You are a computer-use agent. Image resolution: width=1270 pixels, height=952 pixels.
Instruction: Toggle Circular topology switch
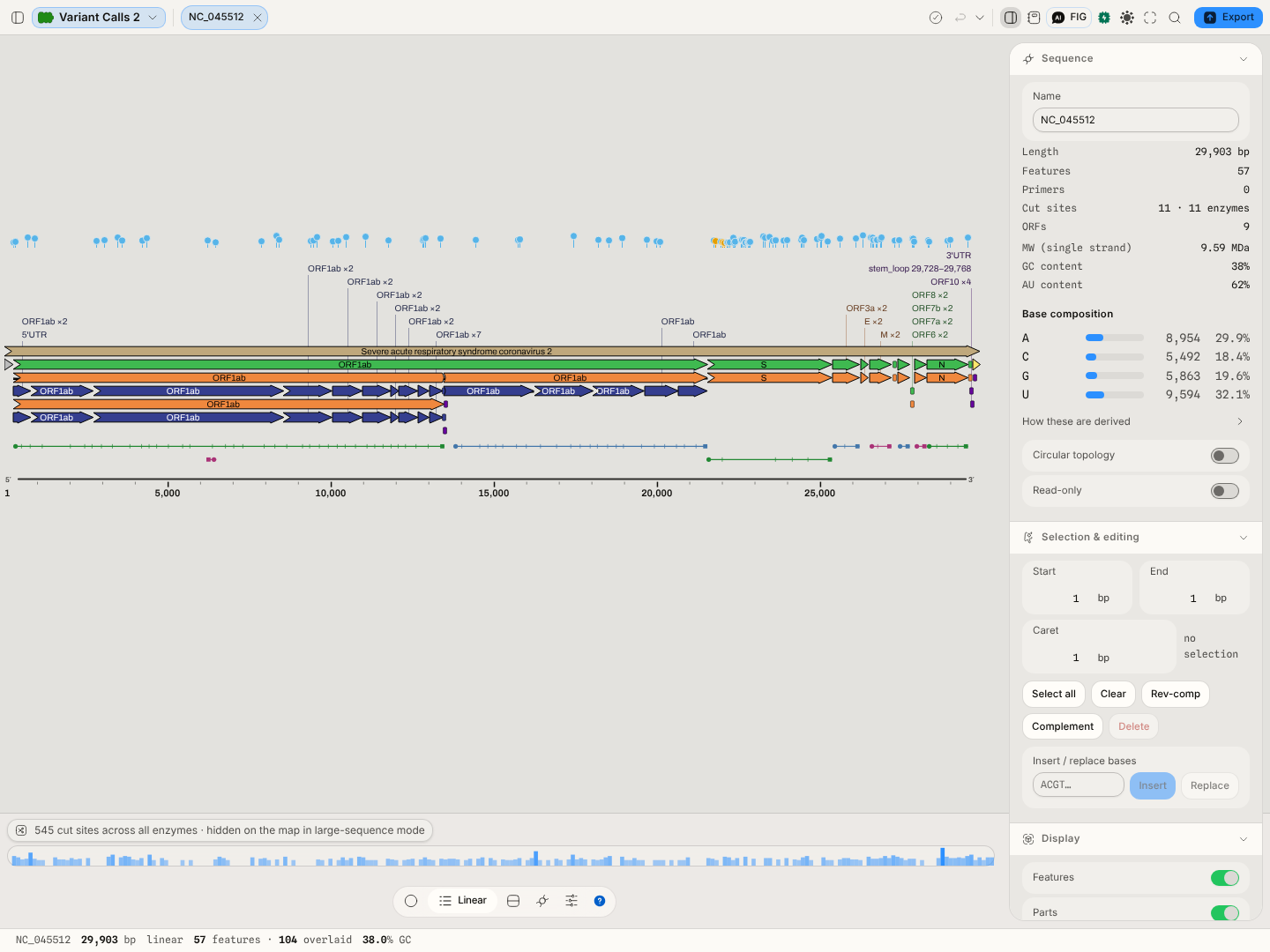[x=1225, y=456]
